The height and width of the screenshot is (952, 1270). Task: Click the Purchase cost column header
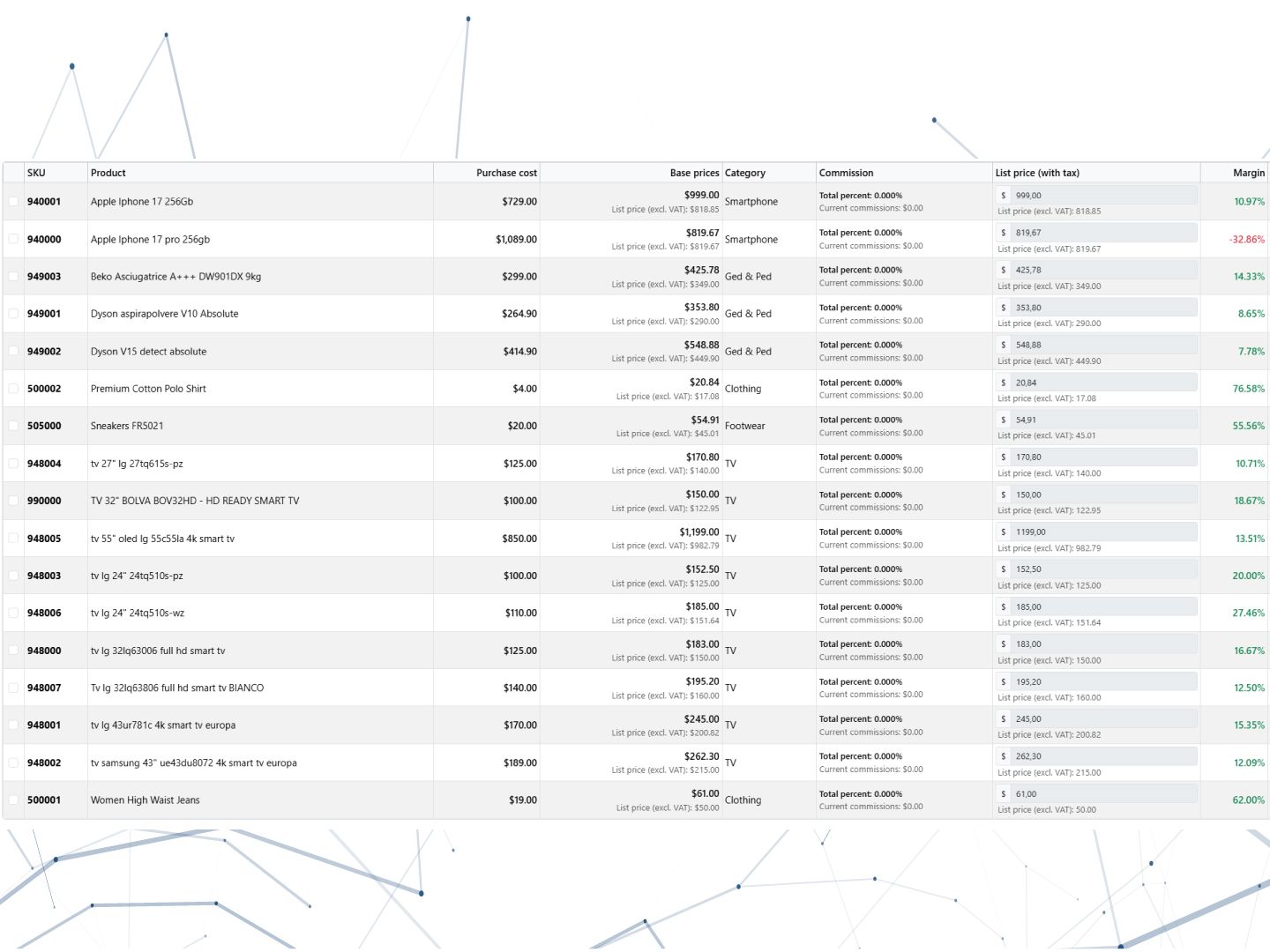point(506,173)
